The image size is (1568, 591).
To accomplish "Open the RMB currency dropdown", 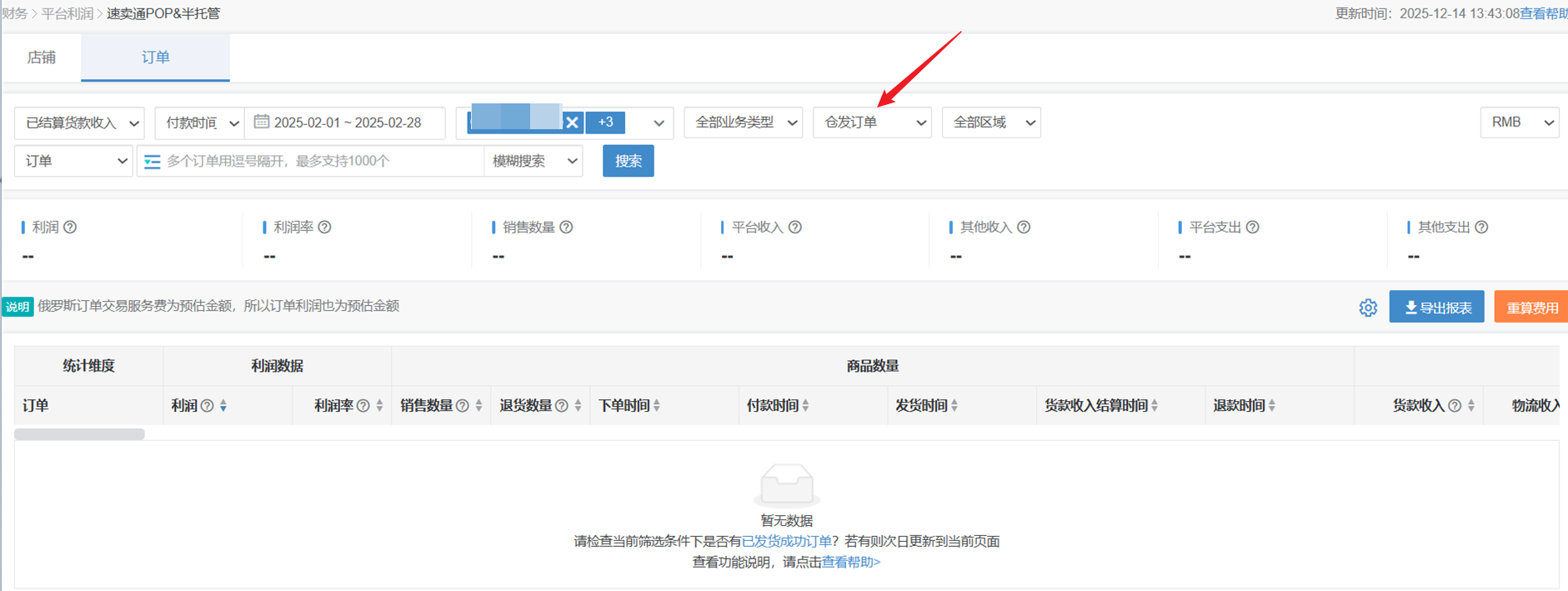I will (1519, 123).
